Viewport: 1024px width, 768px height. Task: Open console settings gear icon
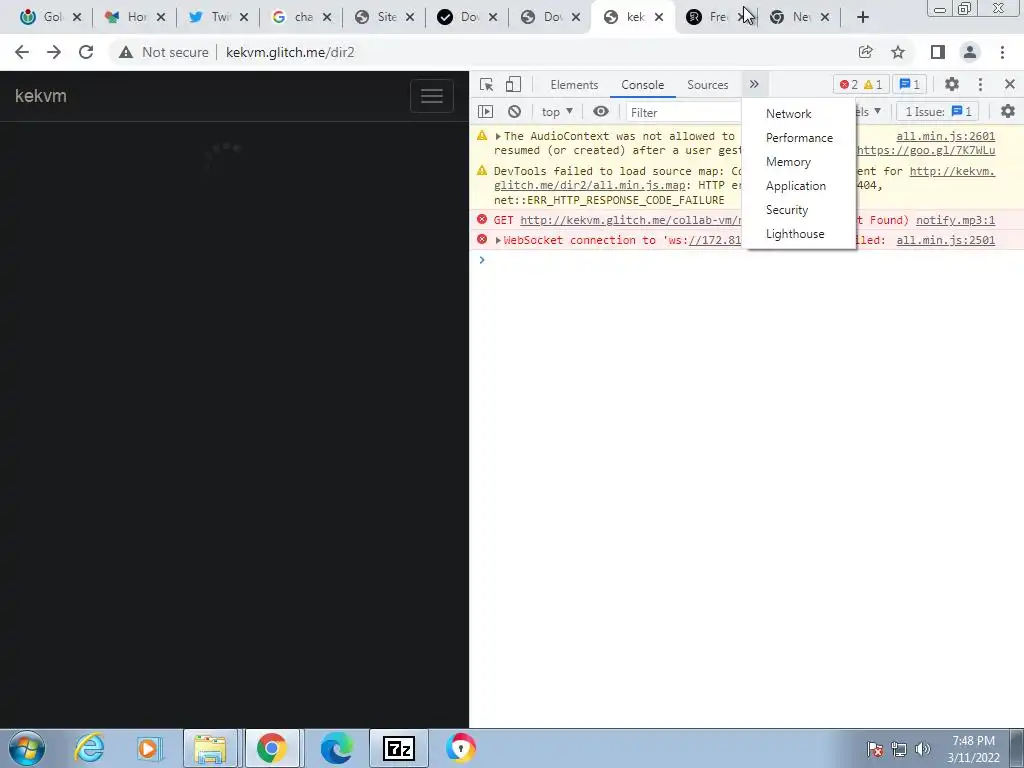pyautogui.click(x=1008, y=112)
